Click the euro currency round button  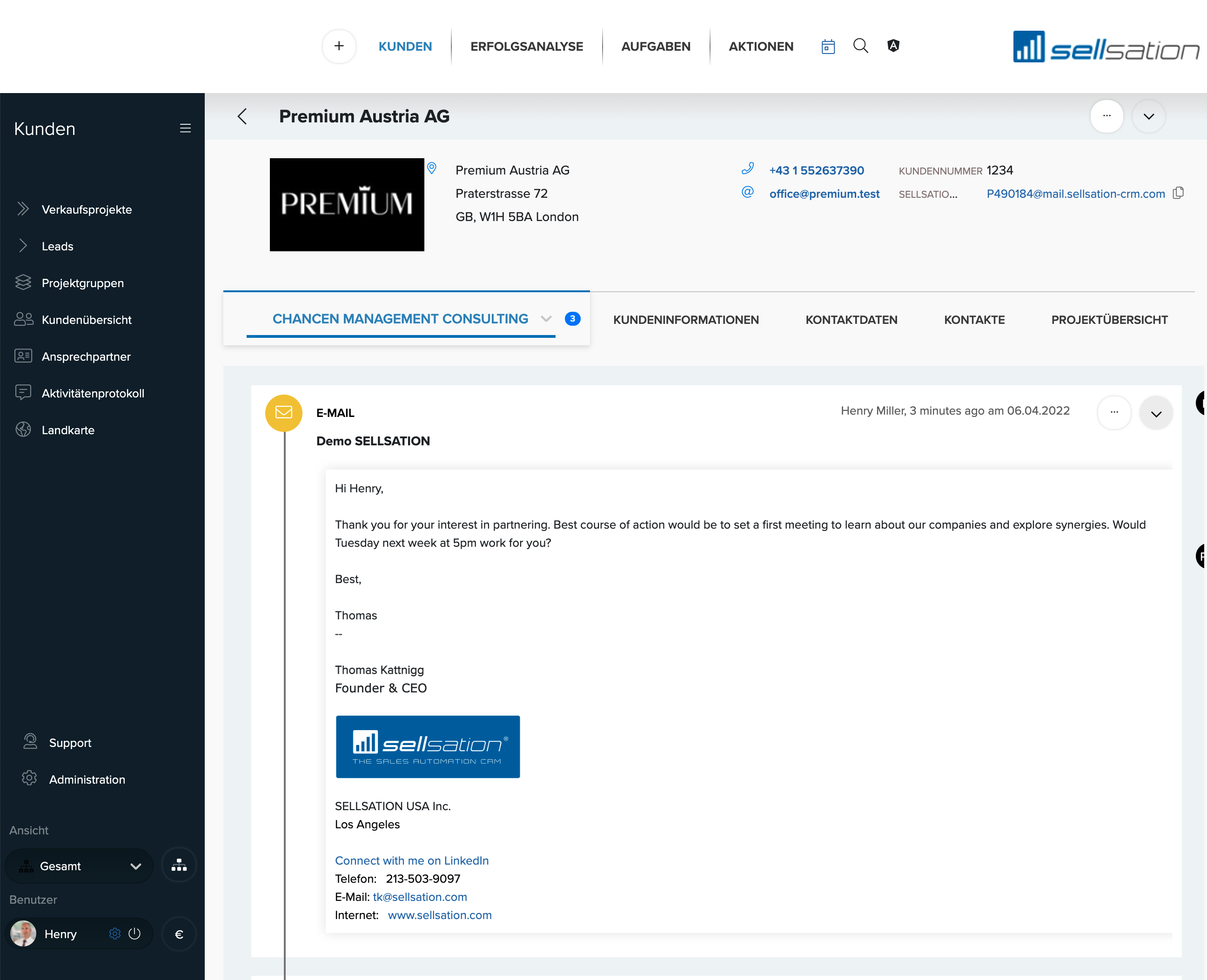coord(179,934)
